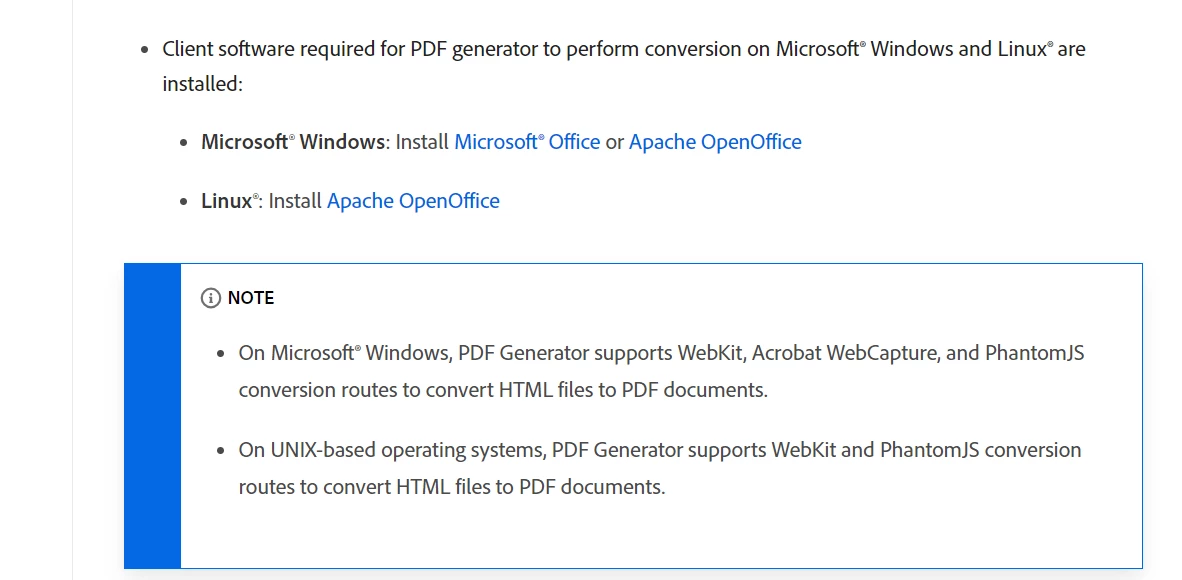This screenshot has height=580, width=1182.
Task: Click bullet marker before 'Client software'
Action: point(144,50)
